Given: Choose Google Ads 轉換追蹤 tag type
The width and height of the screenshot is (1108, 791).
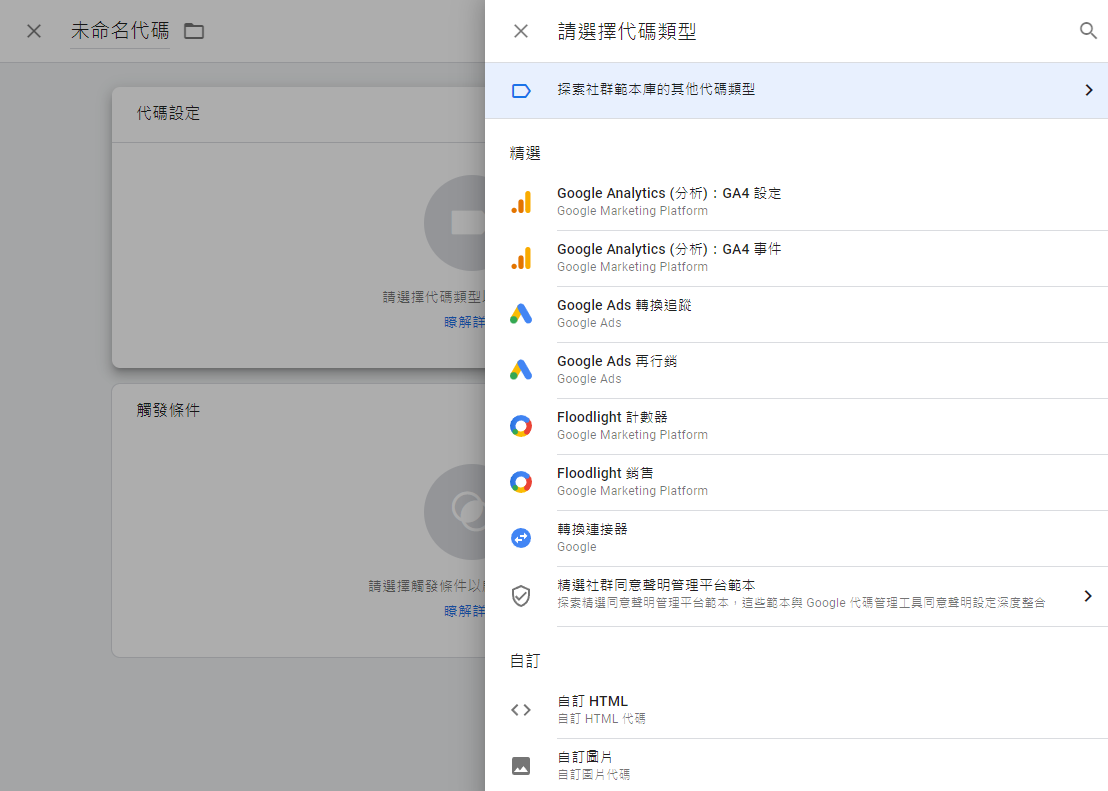Looking at the screenshot, I should pyautogui.click(x=796, y=314).
